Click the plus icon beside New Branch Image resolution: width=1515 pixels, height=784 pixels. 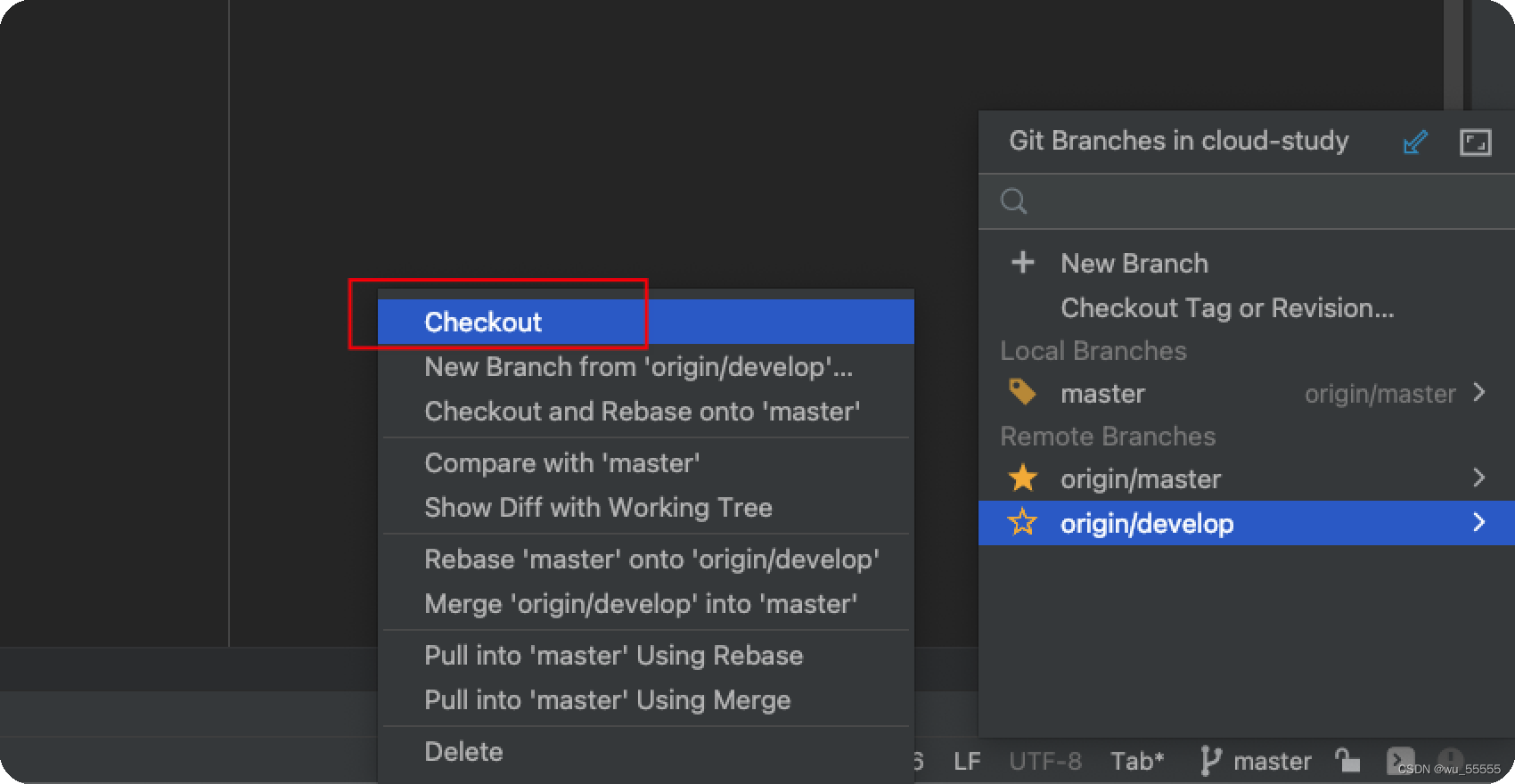1023,263
